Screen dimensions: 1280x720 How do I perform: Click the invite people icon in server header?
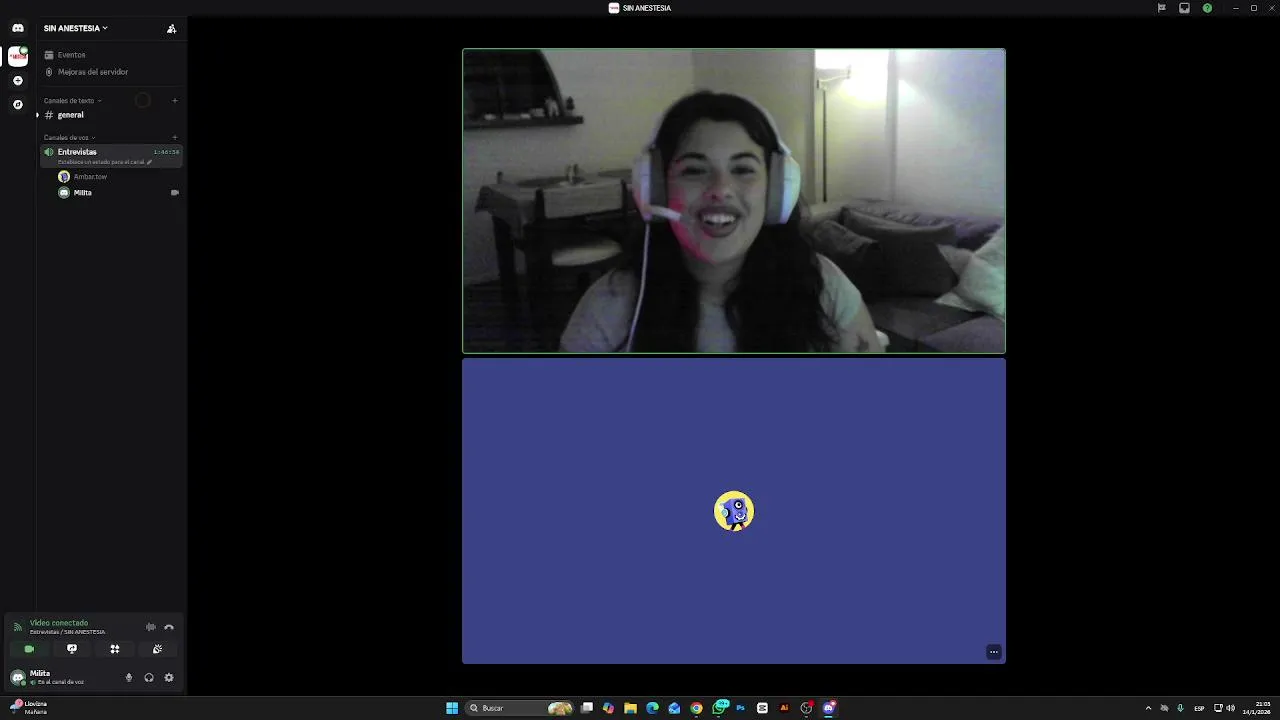point(171,28)
